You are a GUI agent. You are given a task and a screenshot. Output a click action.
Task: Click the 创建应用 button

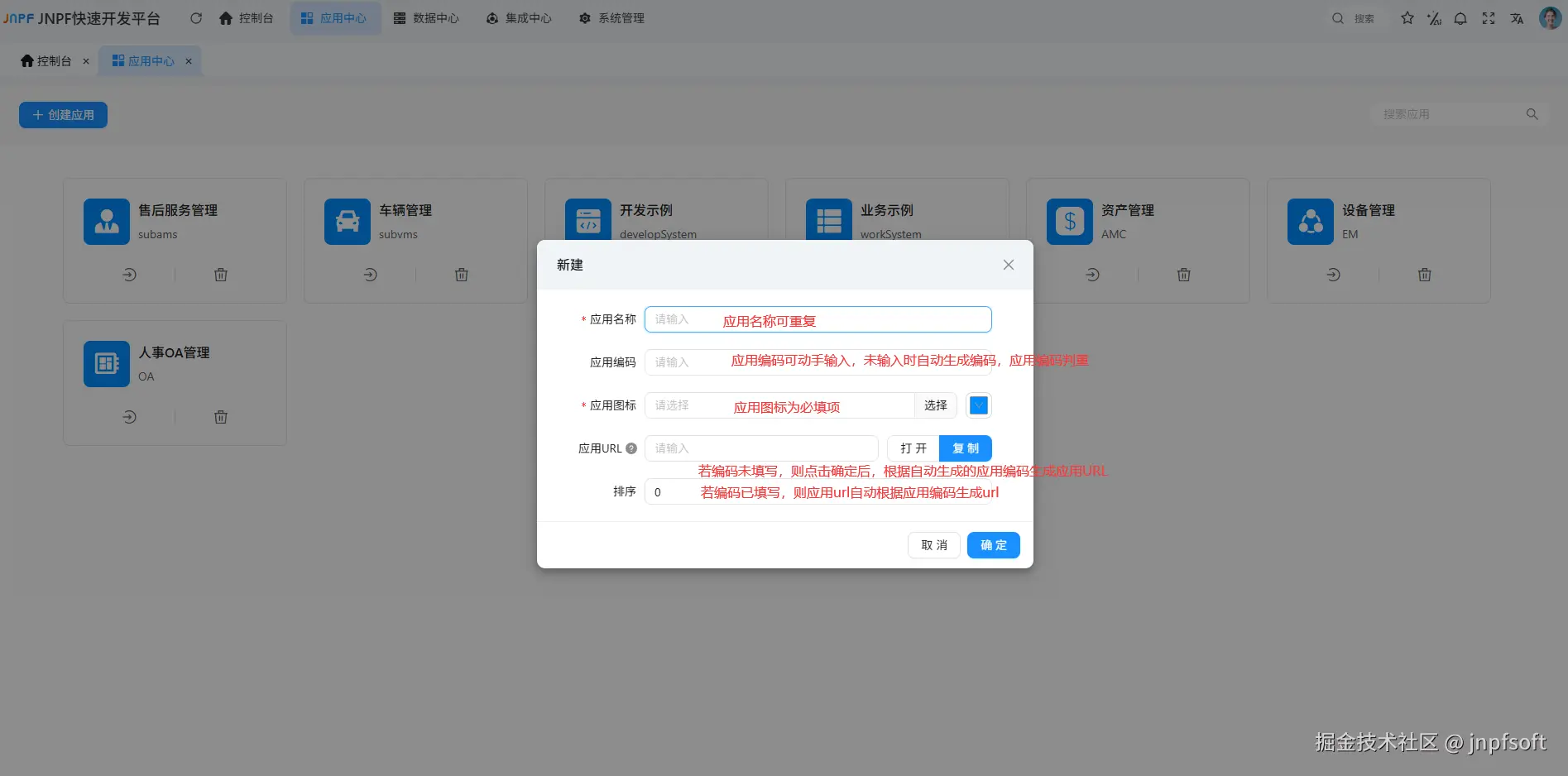pyautogui.click(x=63, y=115)
